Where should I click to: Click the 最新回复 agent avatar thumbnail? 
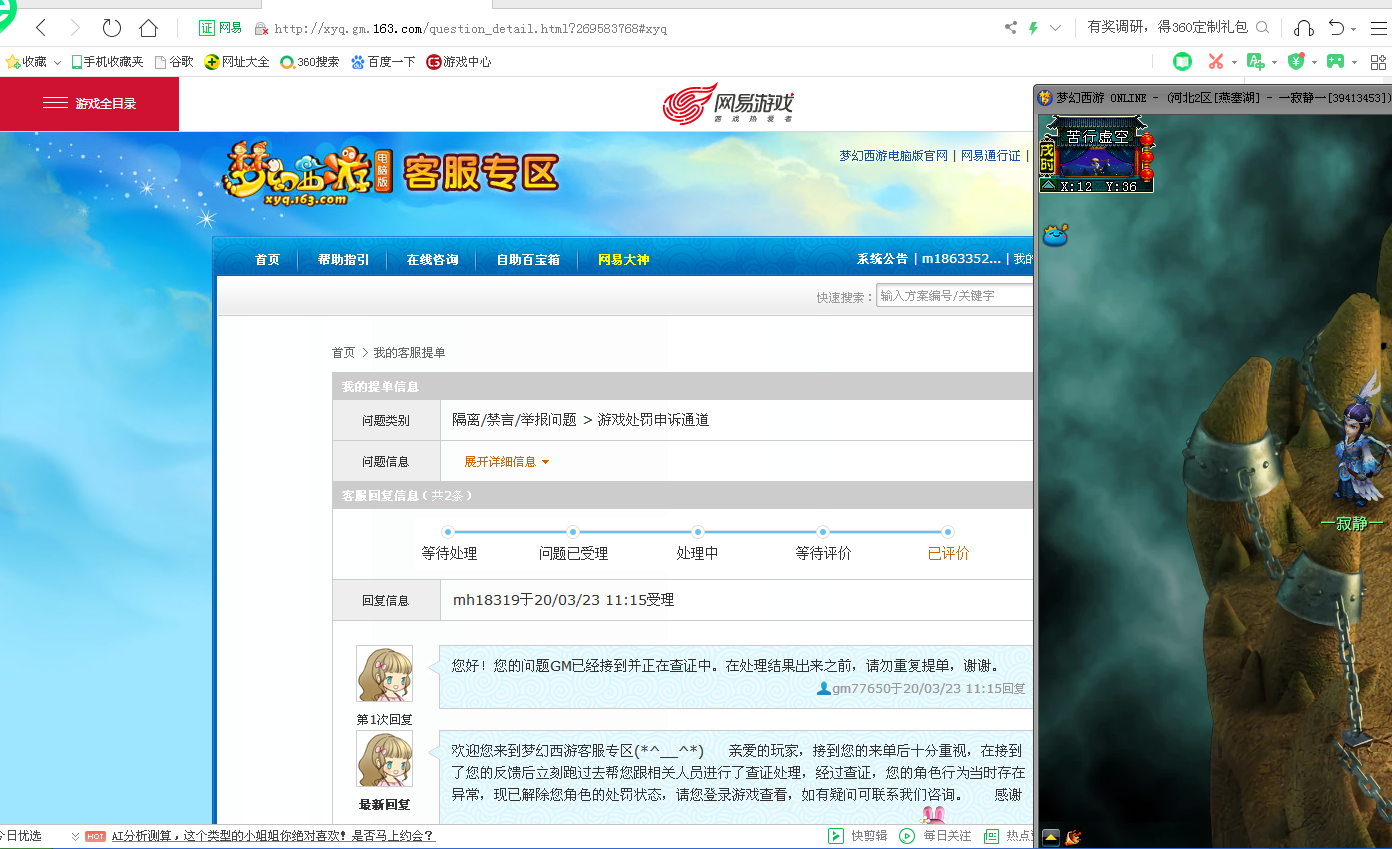click(x=384, y=759)
